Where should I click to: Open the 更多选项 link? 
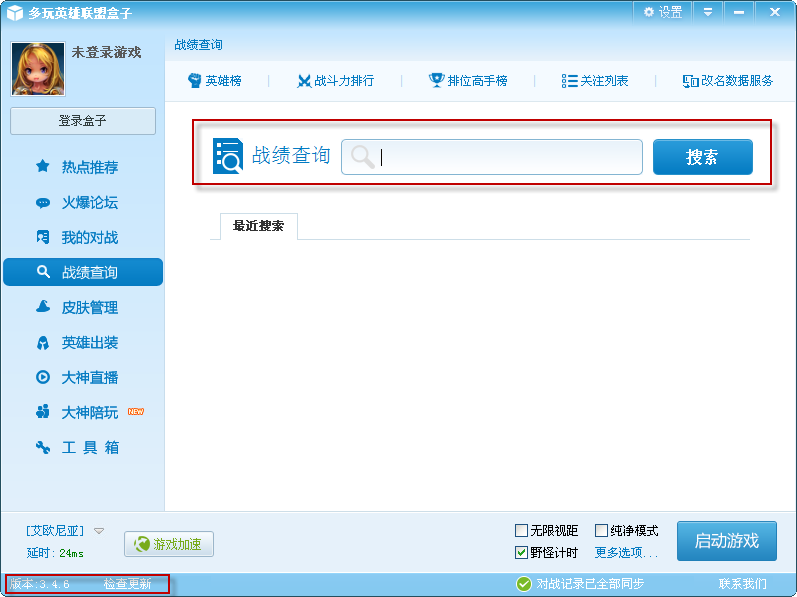coord(626,553)
